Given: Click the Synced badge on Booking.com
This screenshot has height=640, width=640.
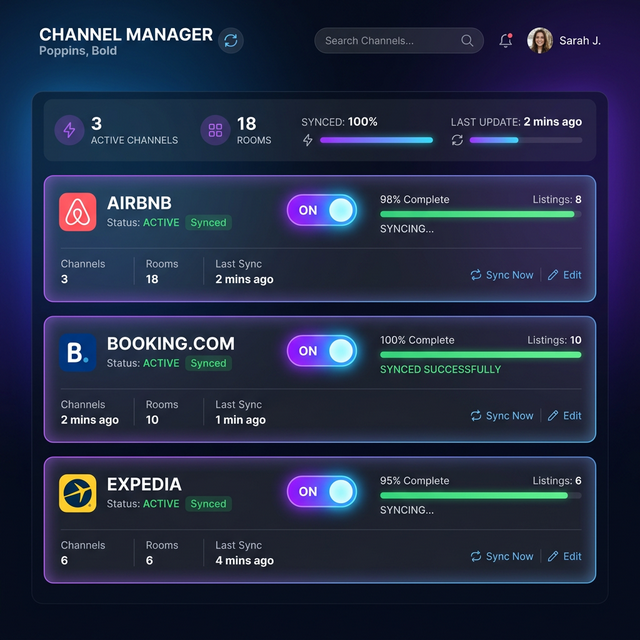Looking at the screenshot, I should pyautogui.click(x=209, y=363).
